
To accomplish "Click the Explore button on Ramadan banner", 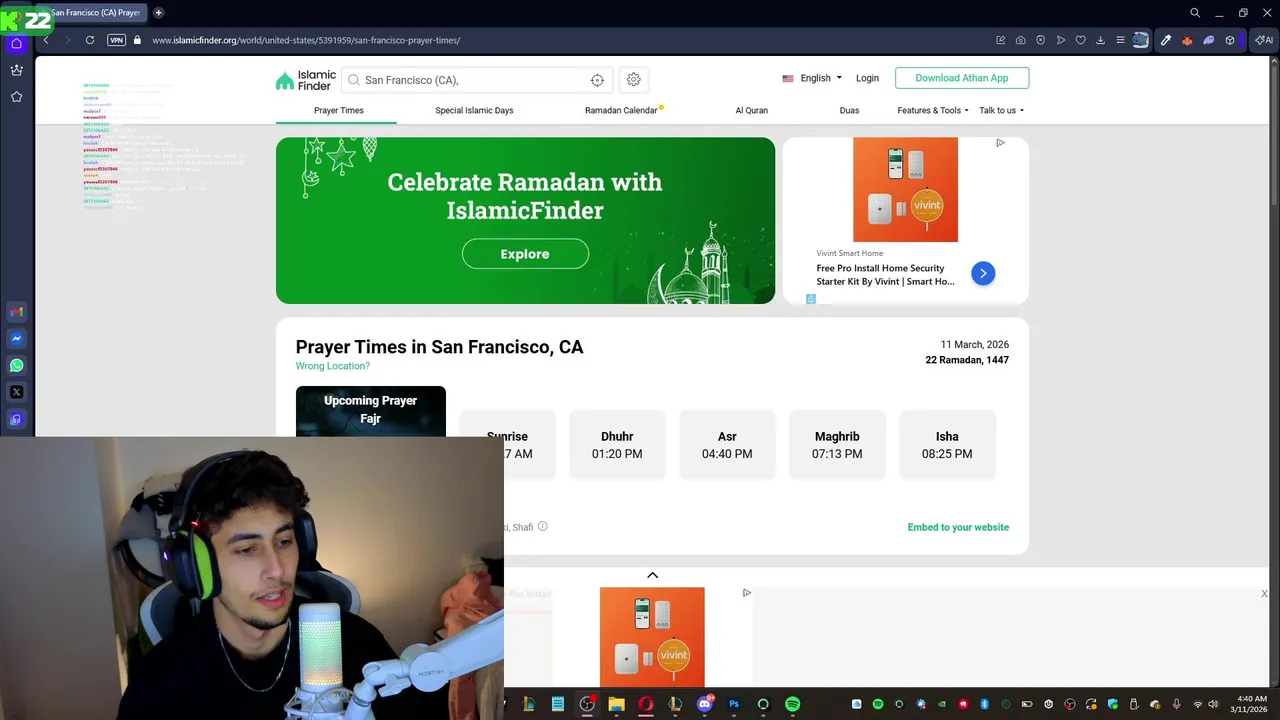I will tap(525, 254).
